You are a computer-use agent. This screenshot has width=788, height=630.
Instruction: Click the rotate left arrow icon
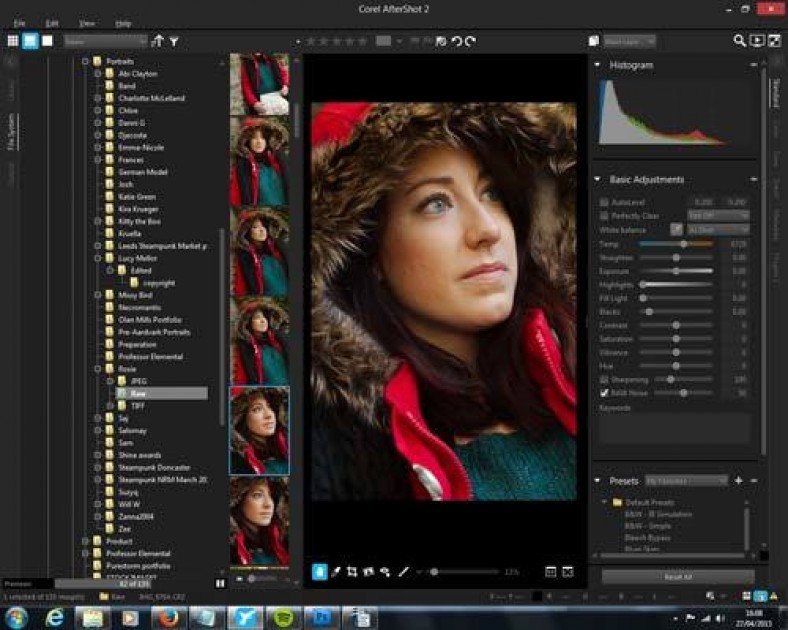pyautogui.click(x=456, y=41)
